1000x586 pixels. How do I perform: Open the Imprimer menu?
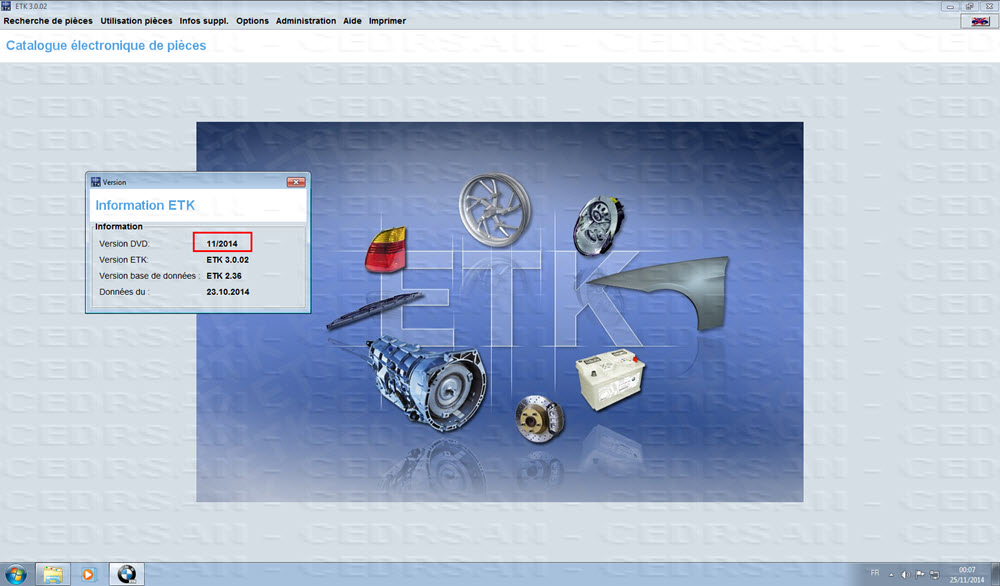click(387, 21)
